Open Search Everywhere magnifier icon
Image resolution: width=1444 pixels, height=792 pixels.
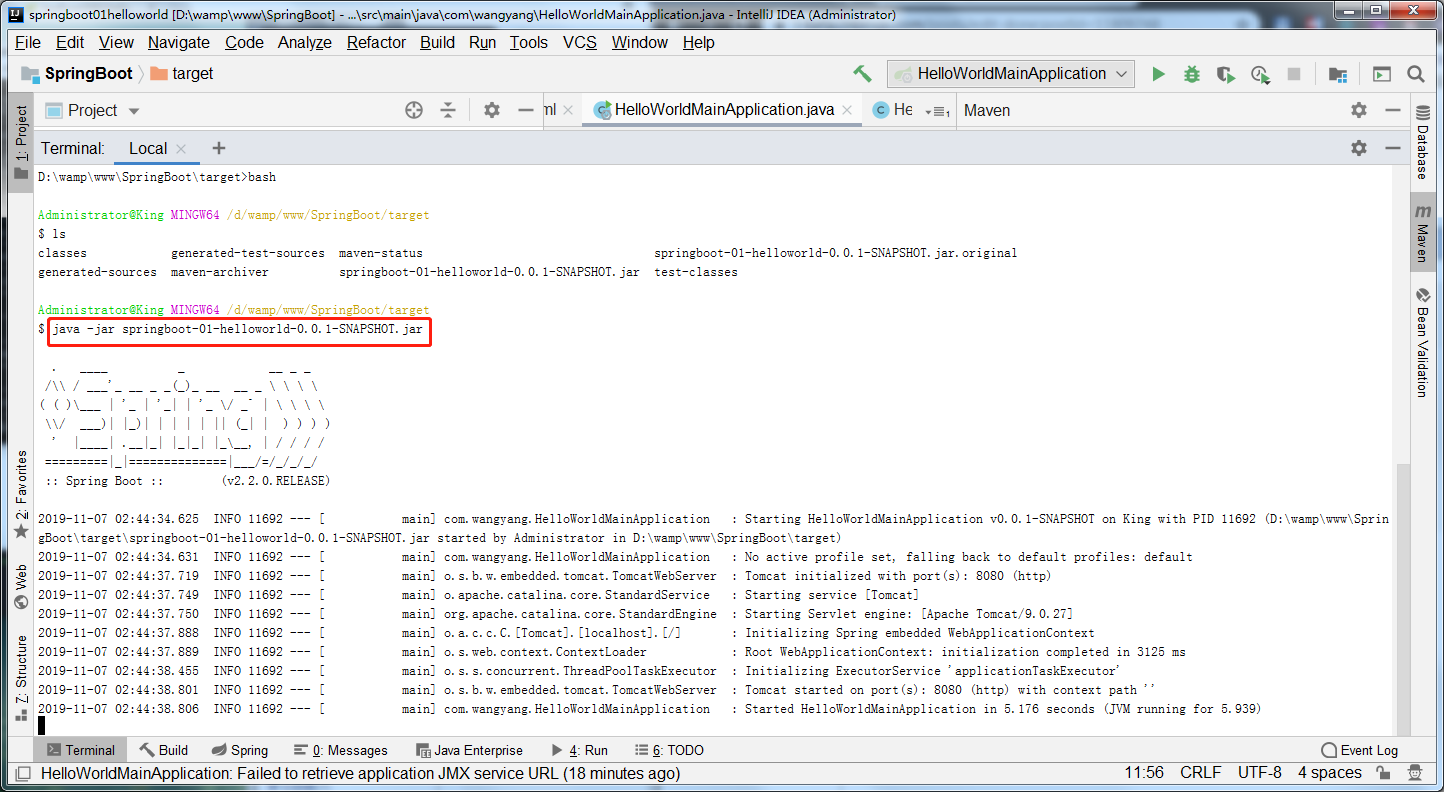[x=1416, y=74]
